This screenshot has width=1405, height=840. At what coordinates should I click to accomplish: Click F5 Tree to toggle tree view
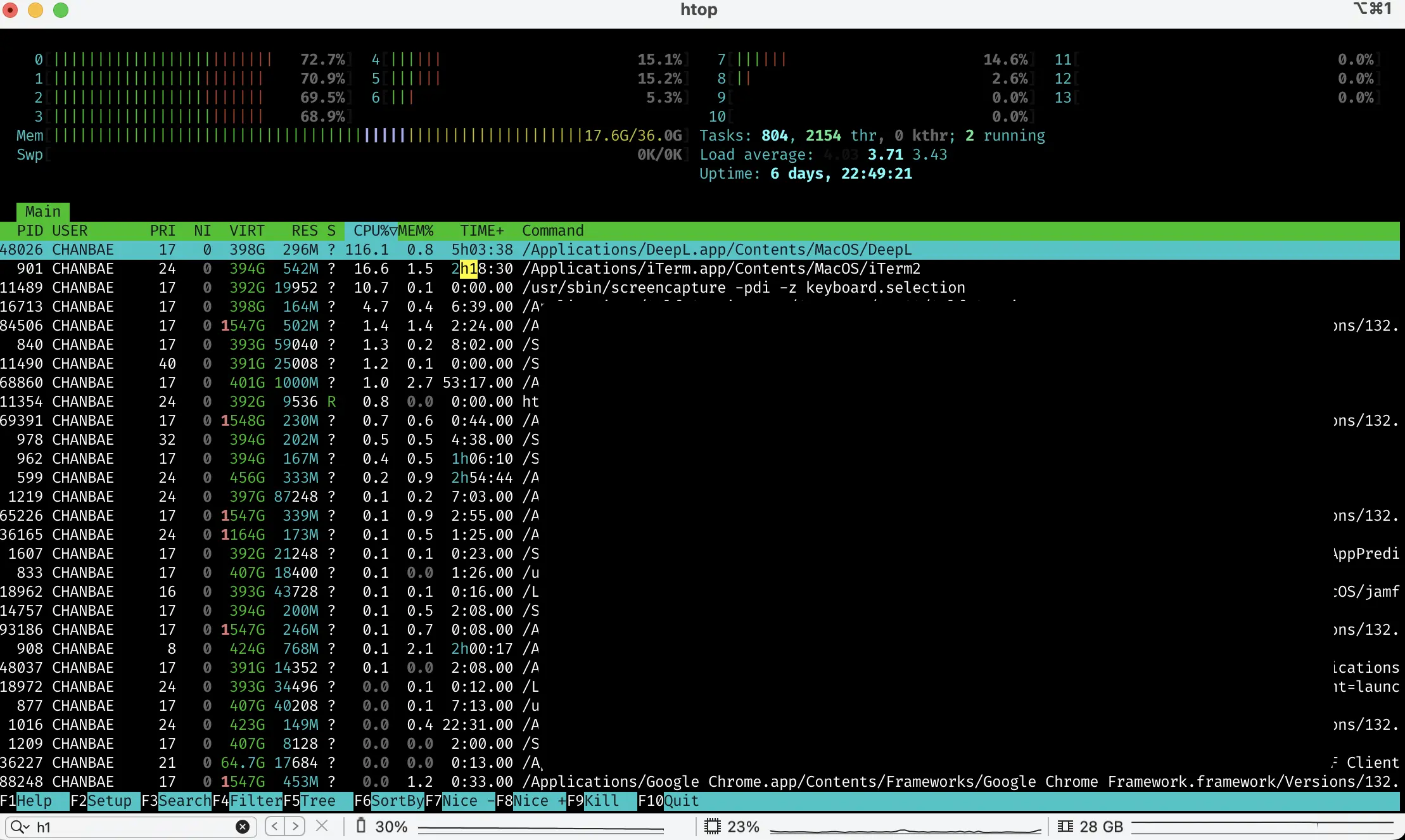pos(317,801)
